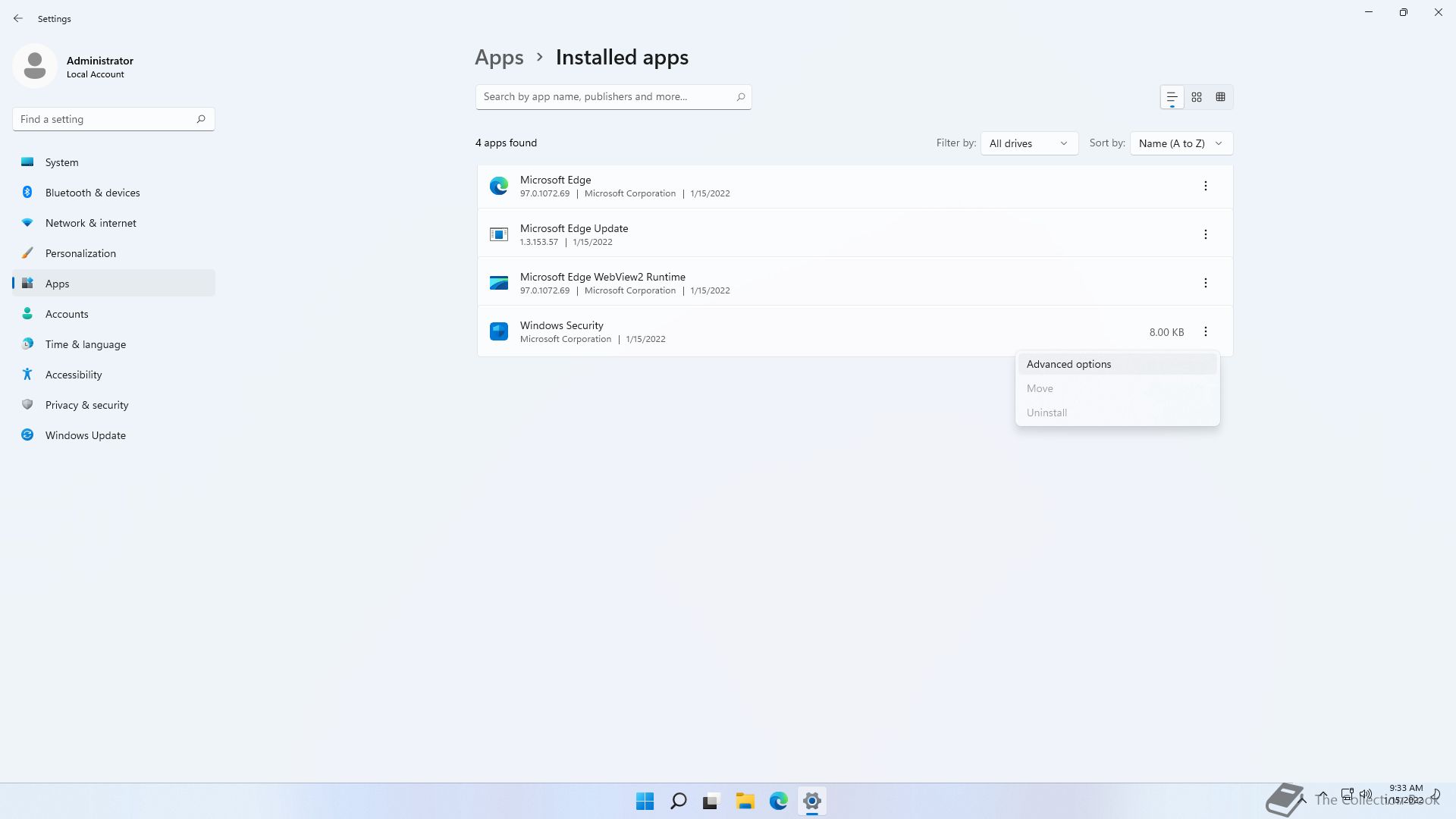Open the Filter by All drives dropdown
1456x819 pixels.
pos(1029,143)
